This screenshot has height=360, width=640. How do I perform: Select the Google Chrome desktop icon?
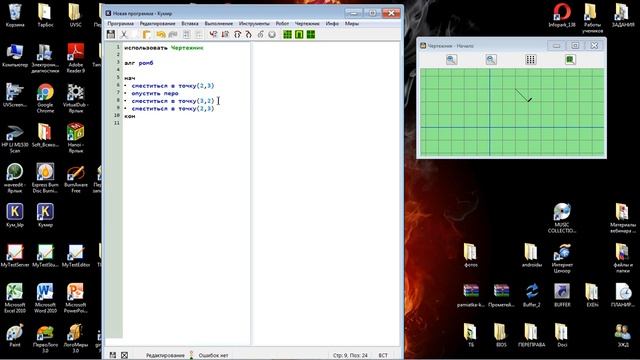(x=45, y=98)
